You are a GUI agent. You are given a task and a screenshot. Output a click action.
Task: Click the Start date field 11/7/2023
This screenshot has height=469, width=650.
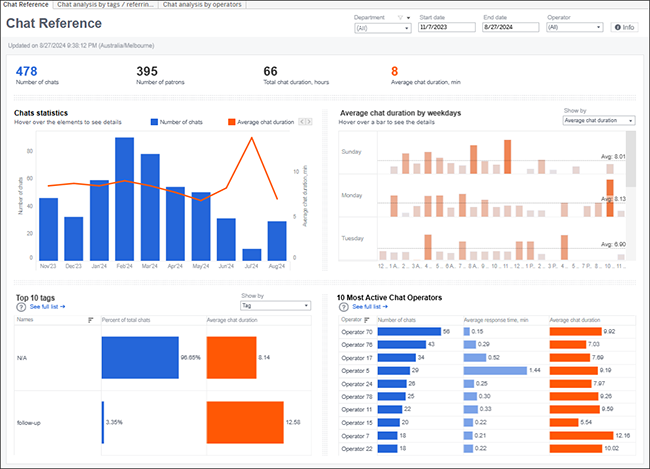pos(446,27)
